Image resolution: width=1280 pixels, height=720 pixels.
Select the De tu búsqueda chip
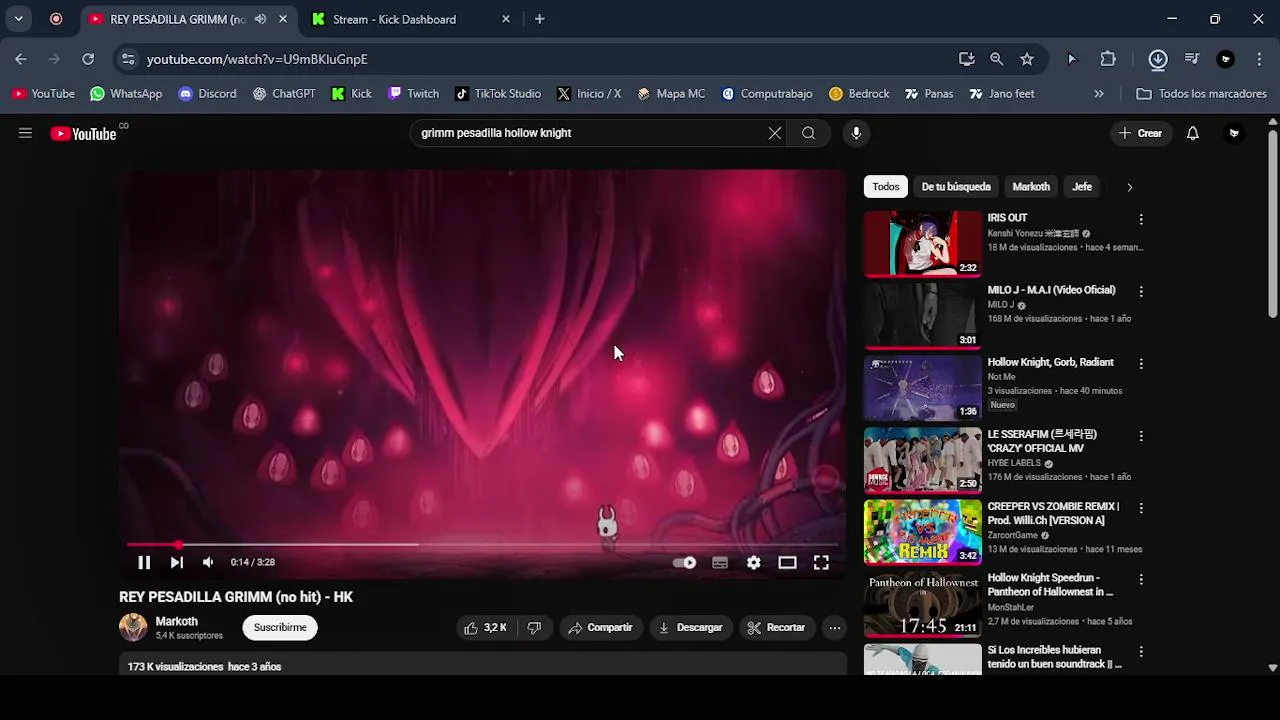pyautogui.click(x=956, y=187)
